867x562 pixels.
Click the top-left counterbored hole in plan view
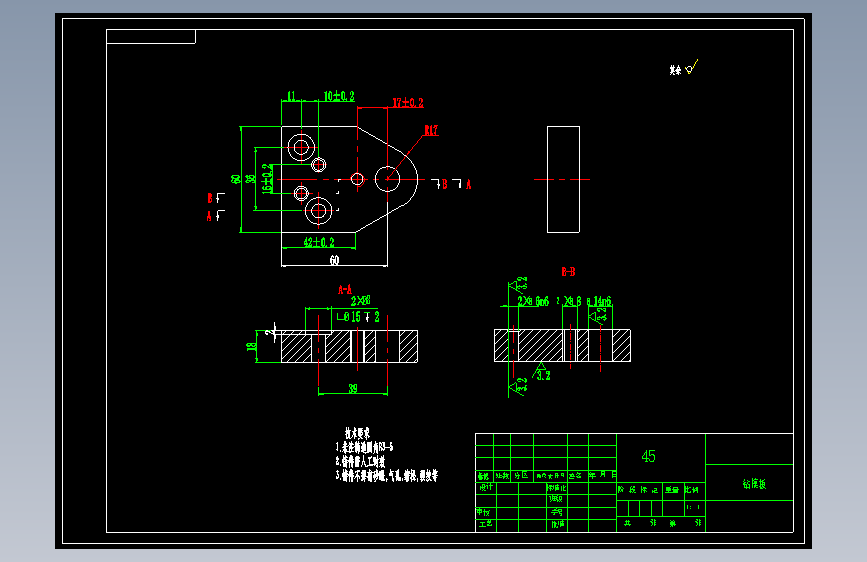pos(301,148)
